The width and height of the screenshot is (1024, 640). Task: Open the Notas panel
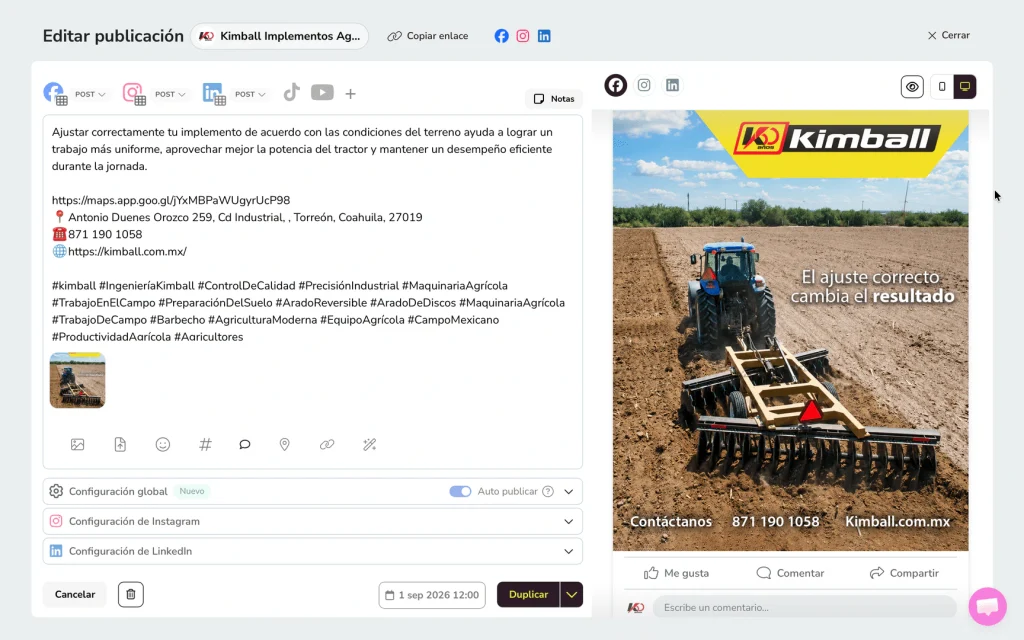(554, 99)
